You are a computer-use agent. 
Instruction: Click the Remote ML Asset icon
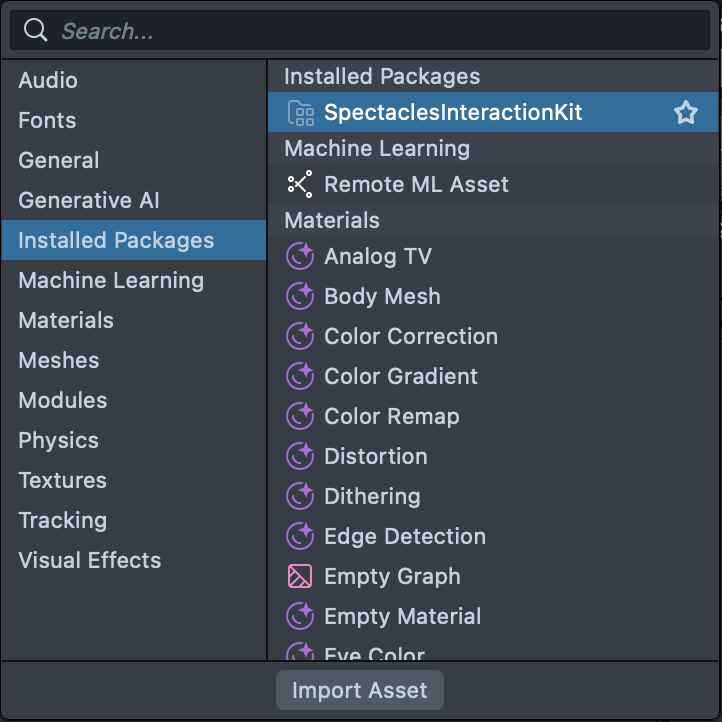coord(300,185)
